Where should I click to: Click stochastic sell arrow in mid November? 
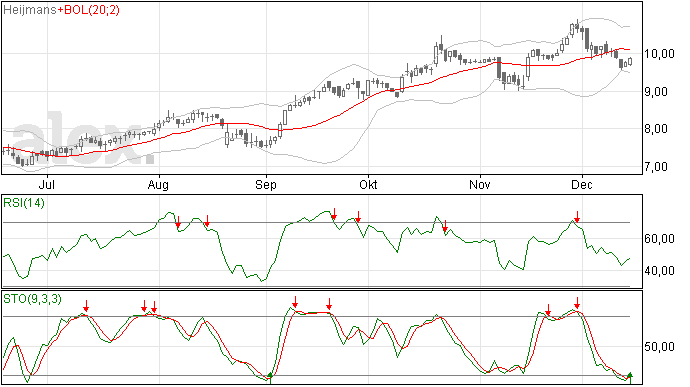click(548, 310)
